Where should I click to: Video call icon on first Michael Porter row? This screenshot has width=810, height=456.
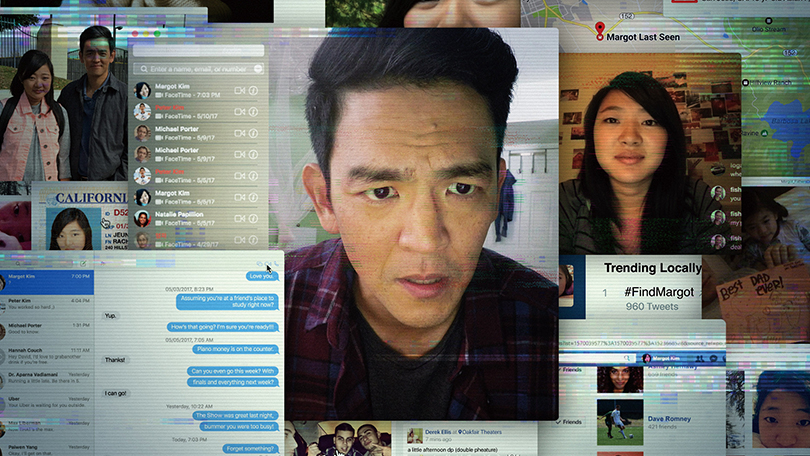(x=239, y=133)
